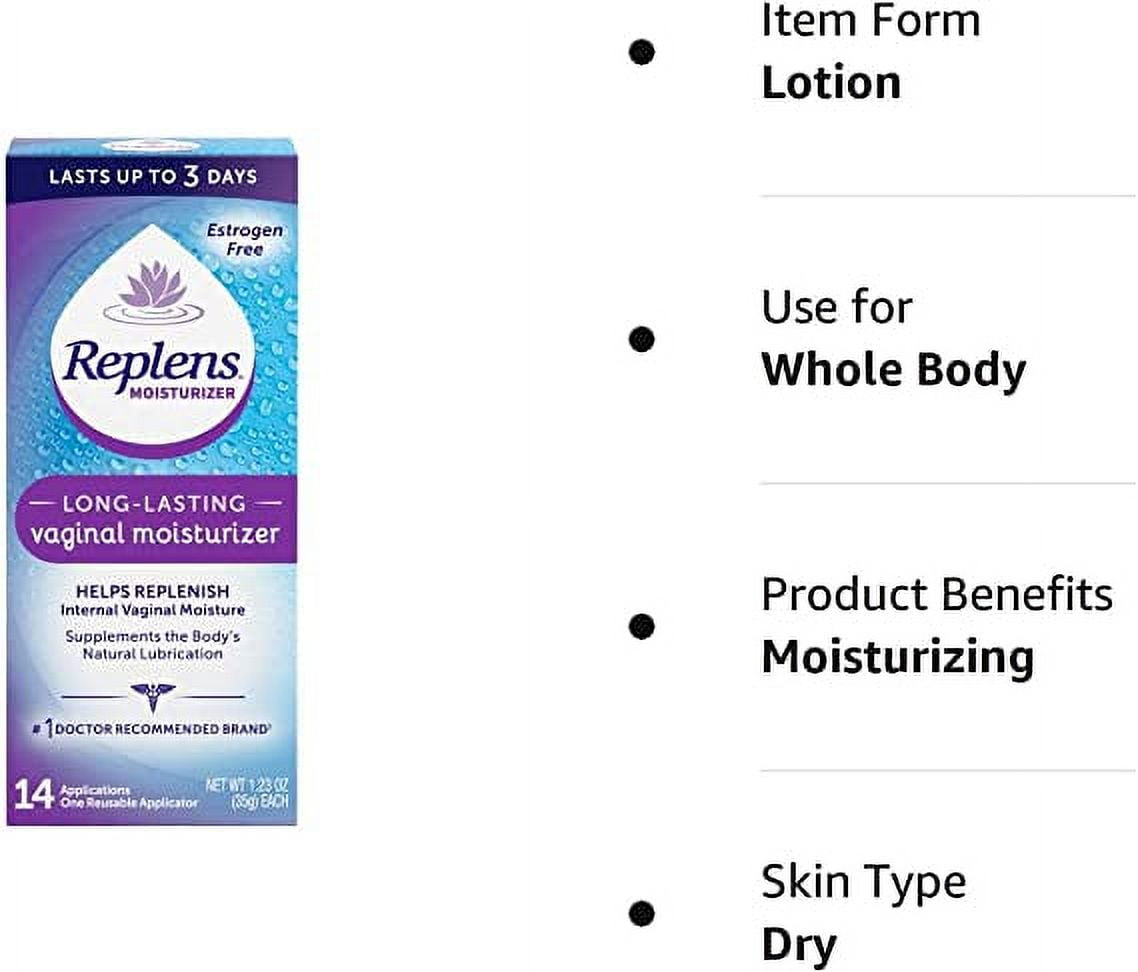Click the Product Benefits heading

937,595
